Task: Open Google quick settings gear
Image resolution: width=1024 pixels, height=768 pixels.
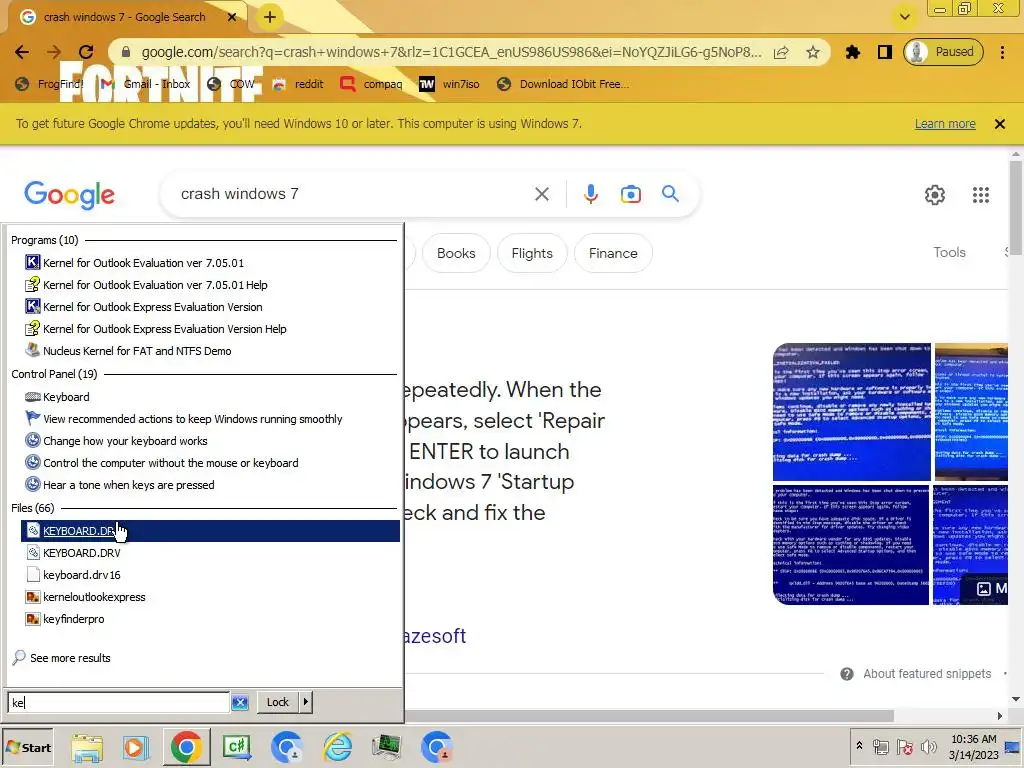Action: [x=935, y=195]
